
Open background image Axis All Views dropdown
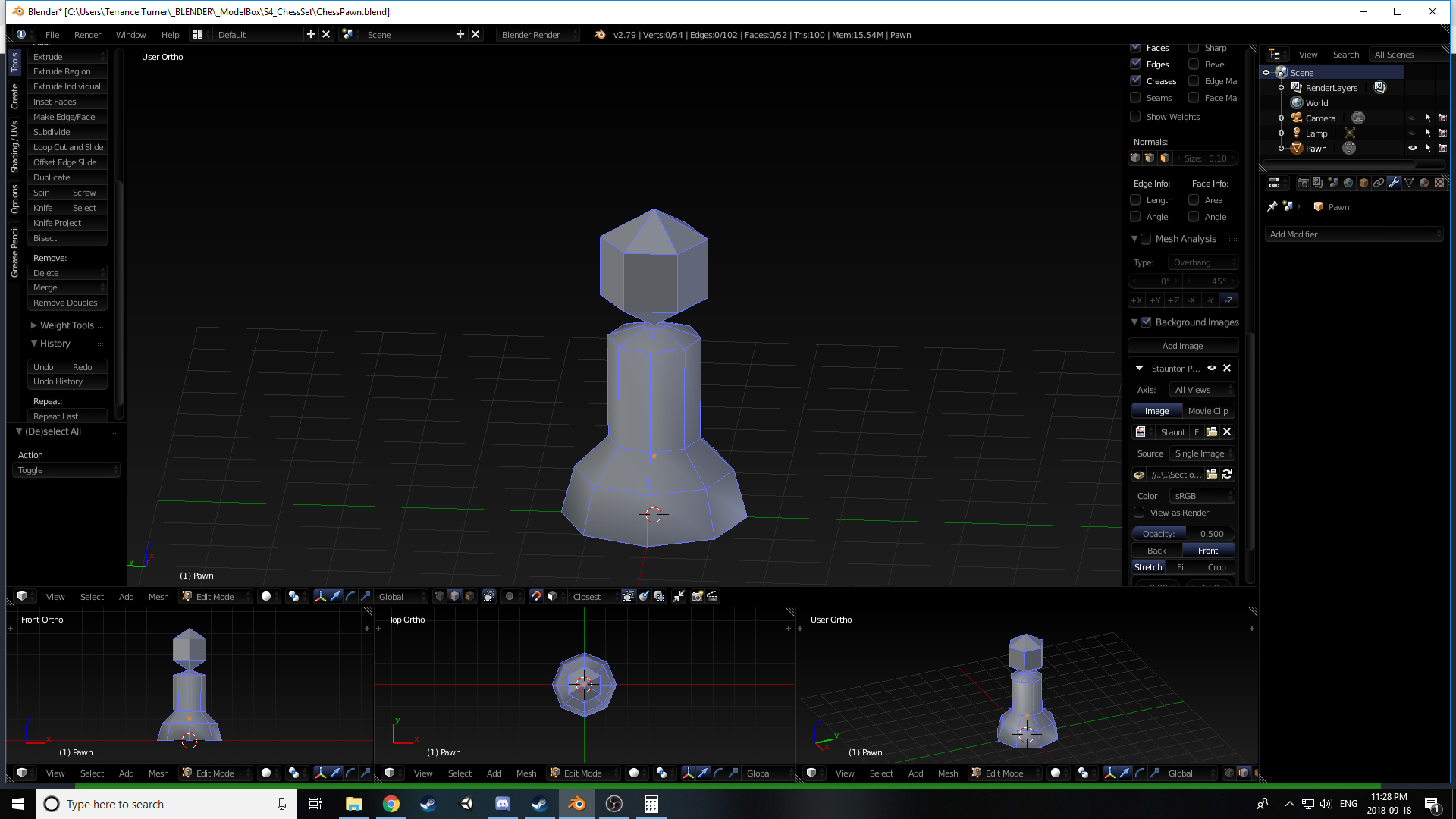(1202, 390)
